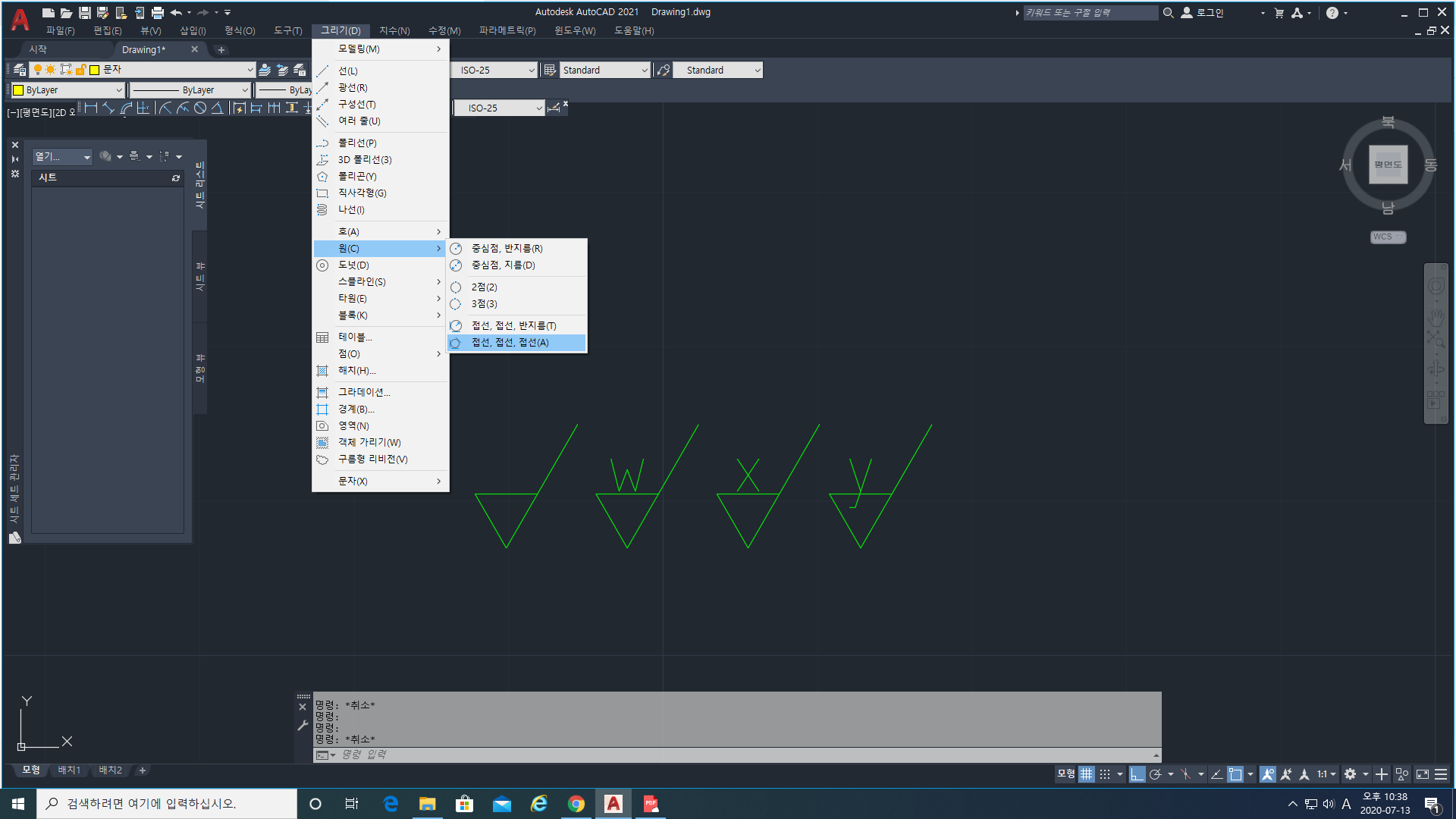Switch to the 배치1 layout tab

point(69,770)
